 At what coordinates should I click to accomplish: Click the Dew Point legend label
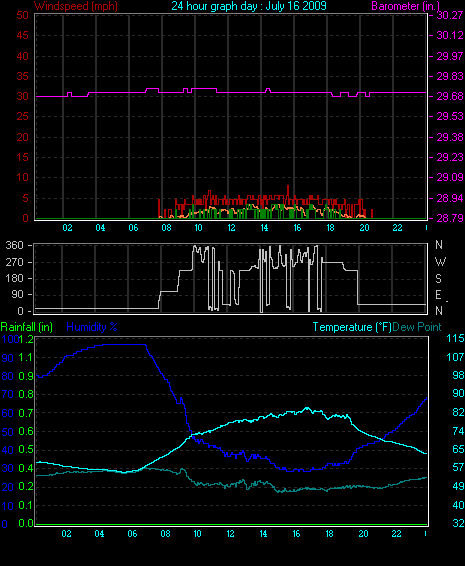pyautogui.click(x=417, y=327)
